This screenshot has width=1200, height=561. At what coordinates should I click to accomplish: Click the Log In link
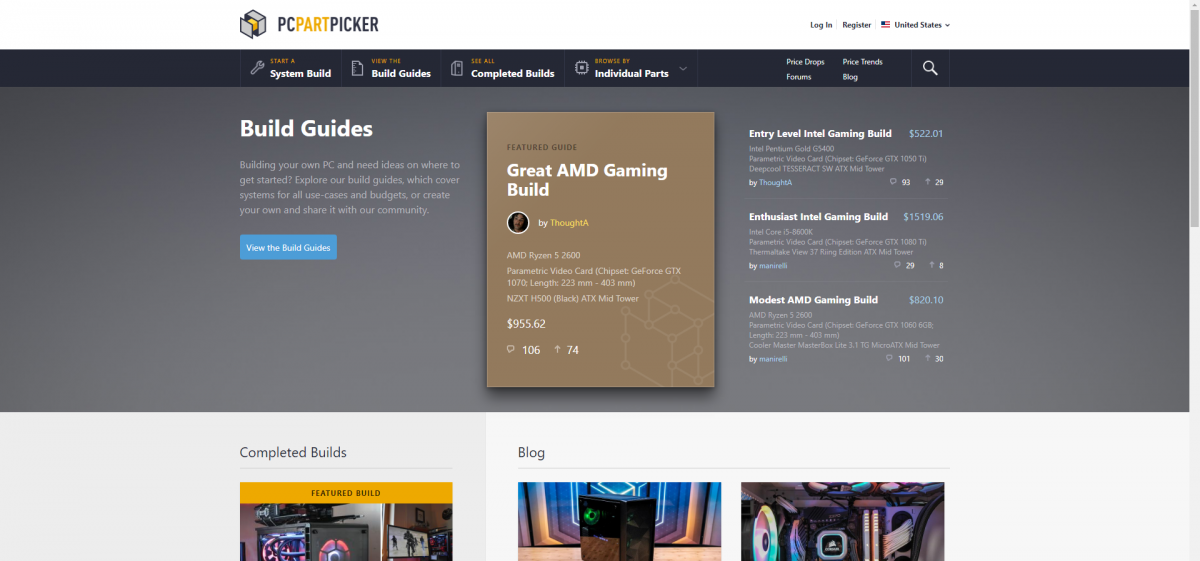821,25
